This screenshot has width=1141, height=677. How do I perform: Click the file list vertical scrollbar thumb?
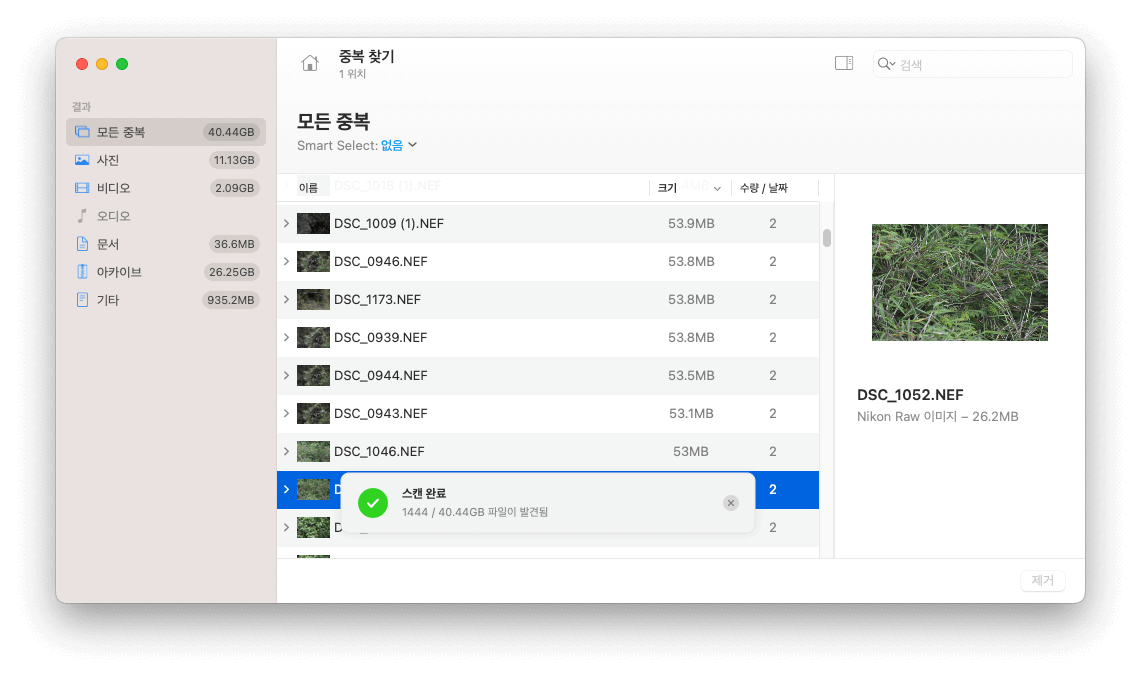pyautogui.click(x=827, y=238)
